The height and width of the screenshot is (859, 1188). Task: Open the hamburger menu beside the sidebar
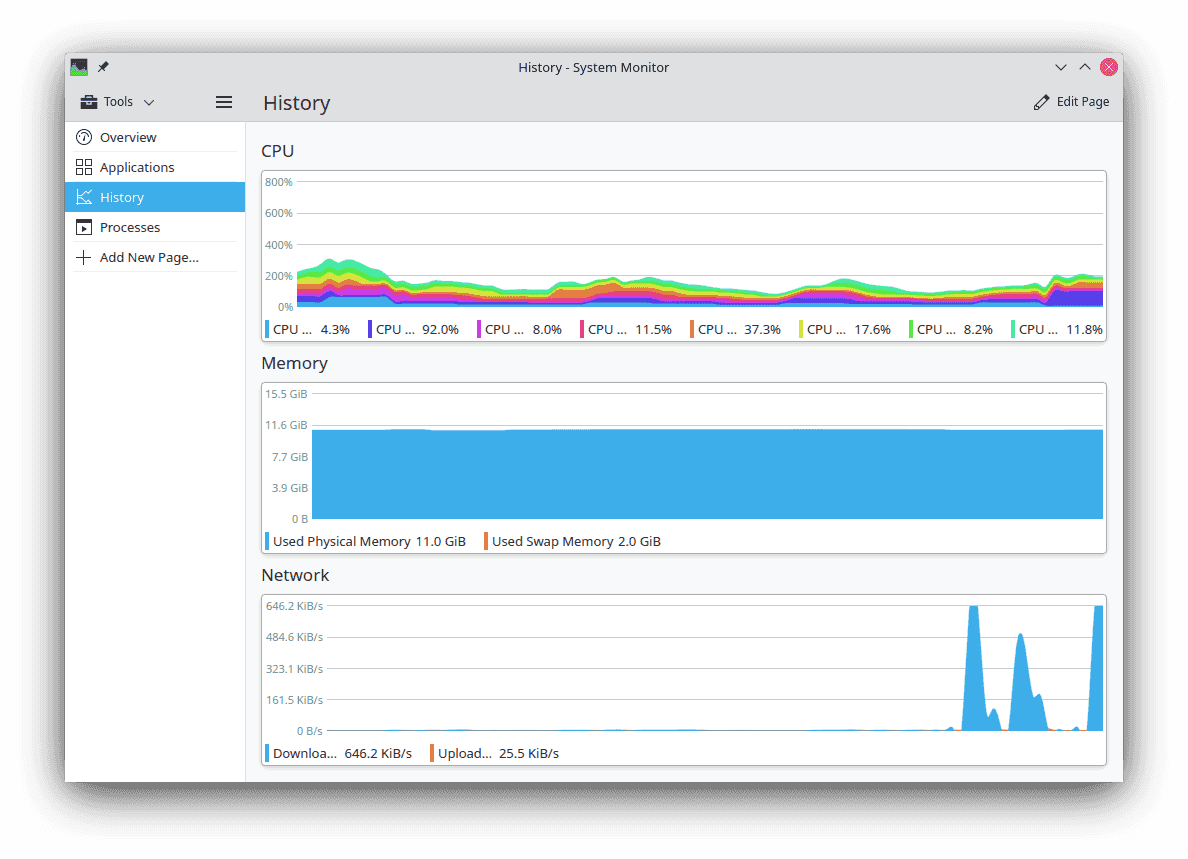tap(223, 101)
